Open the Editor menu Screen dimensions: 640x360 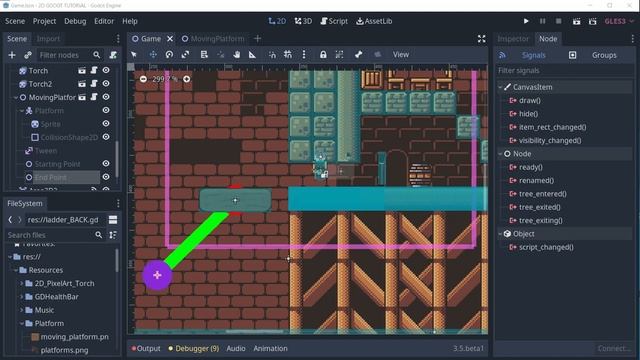tap(104, 21)
